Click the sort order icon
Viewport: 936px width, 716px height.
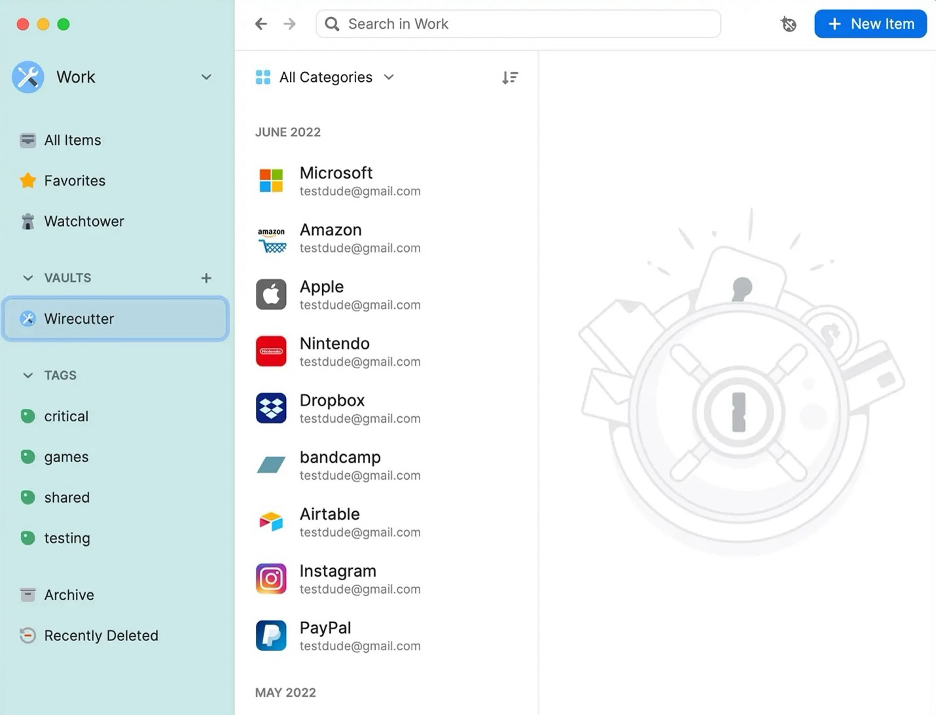point(510,77)
